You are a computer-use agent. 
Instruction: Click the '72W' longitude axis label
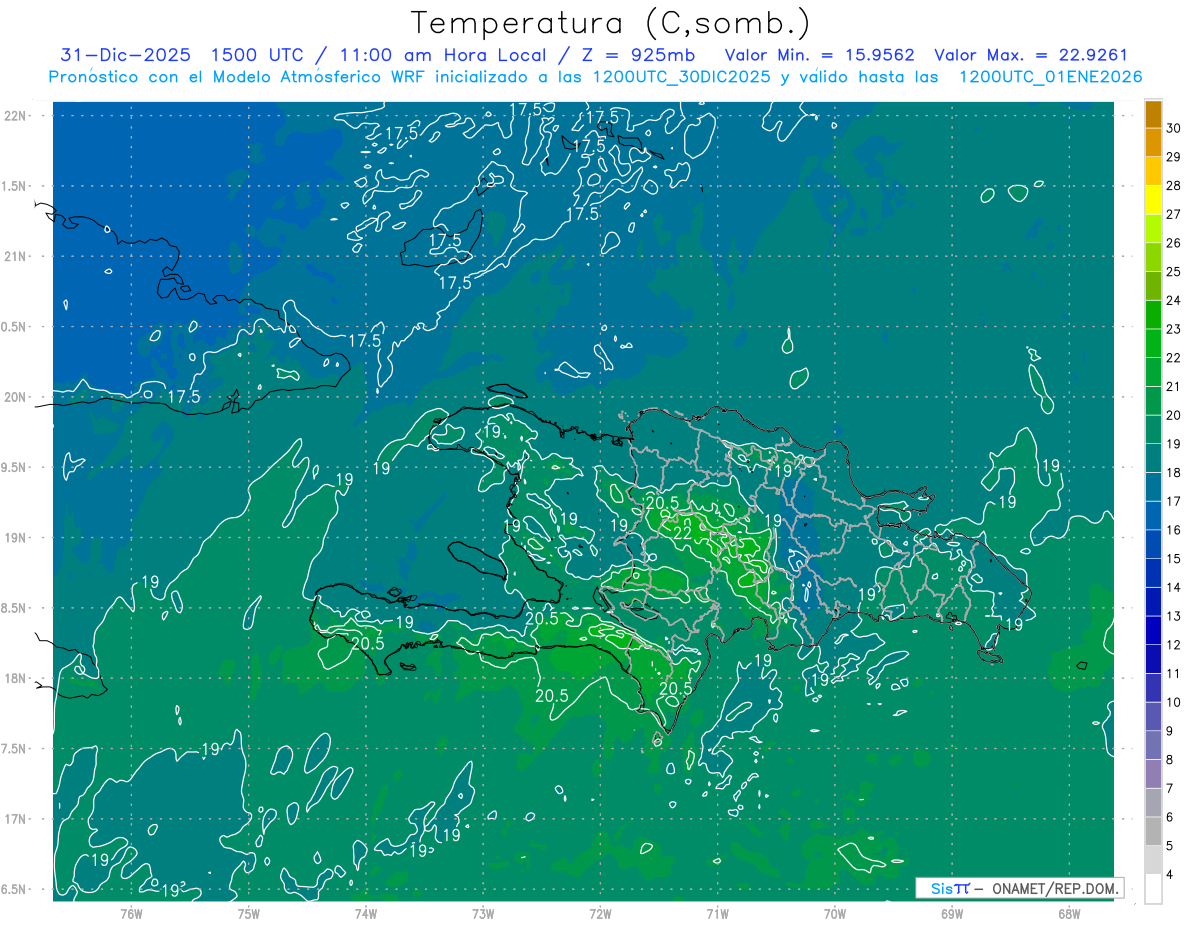click(x=600, y=913)
